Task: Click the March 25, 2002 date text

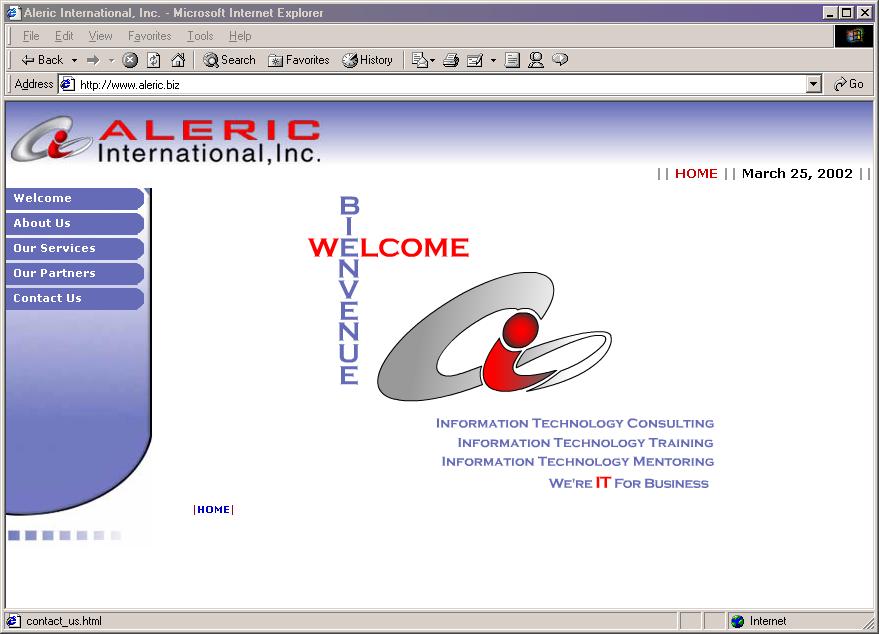Action: pos(797,174)
